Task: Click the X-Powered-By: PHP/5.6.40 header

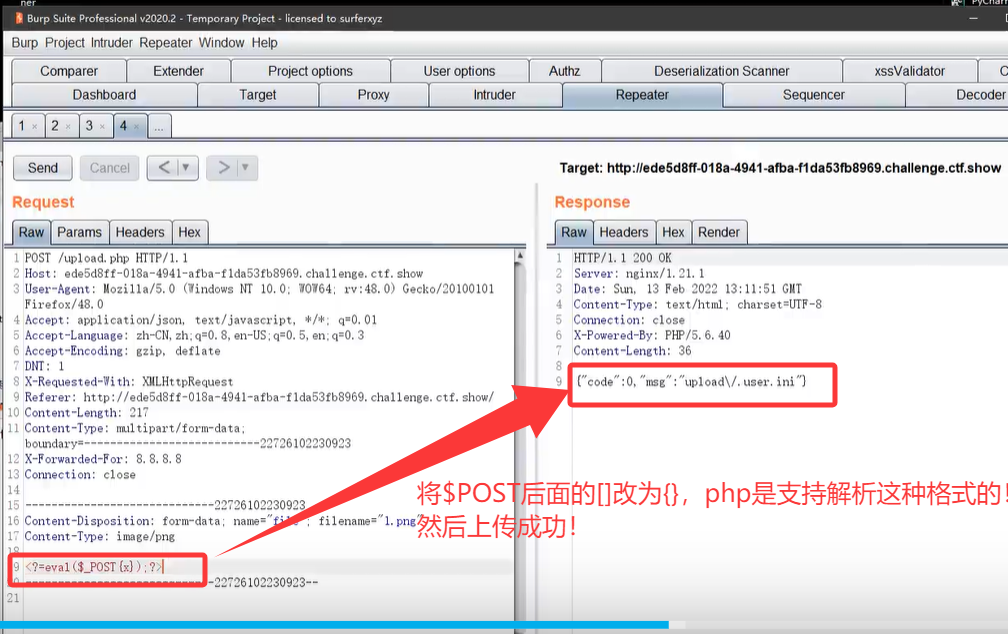Action: tap(652, 335)
